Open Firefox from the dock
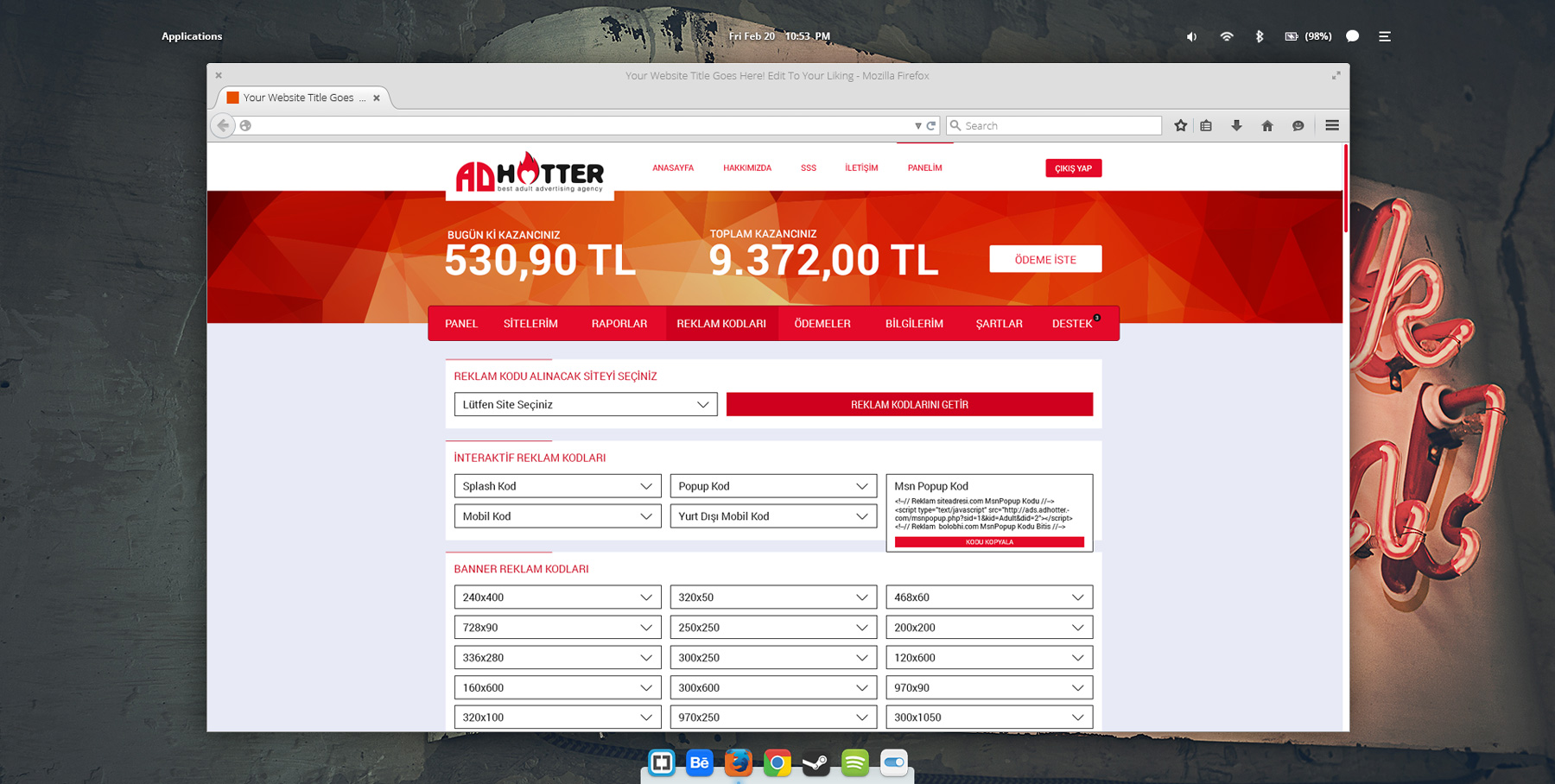 [739, 762]
